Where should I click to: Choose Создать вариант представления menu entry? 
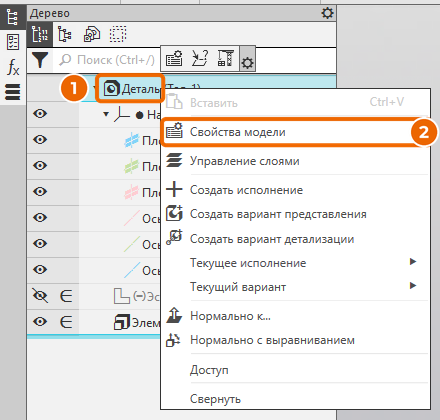point(295,214)
